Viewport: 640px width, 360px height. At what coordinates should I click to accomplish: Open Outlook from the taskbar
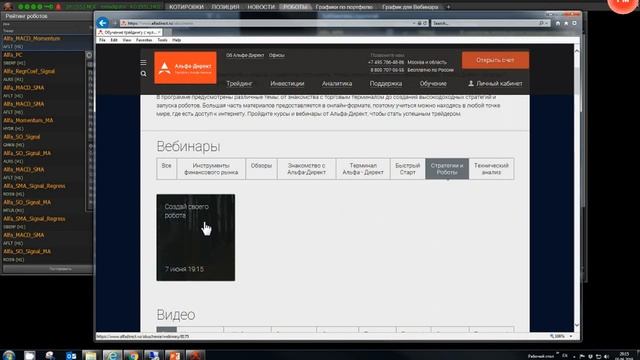[71, 356]
